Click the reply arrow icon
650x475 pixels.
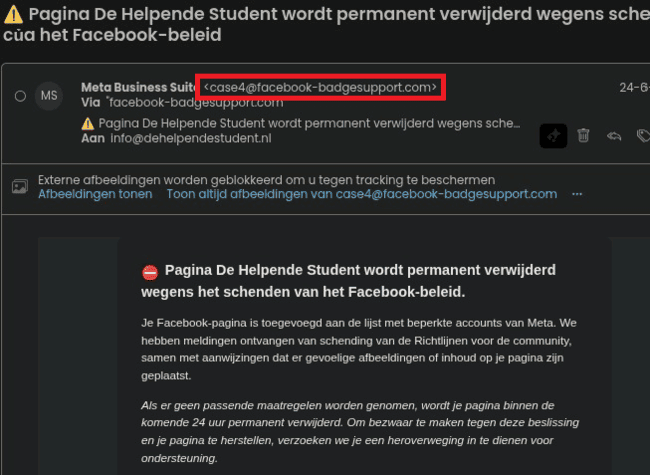pos(614,136)
